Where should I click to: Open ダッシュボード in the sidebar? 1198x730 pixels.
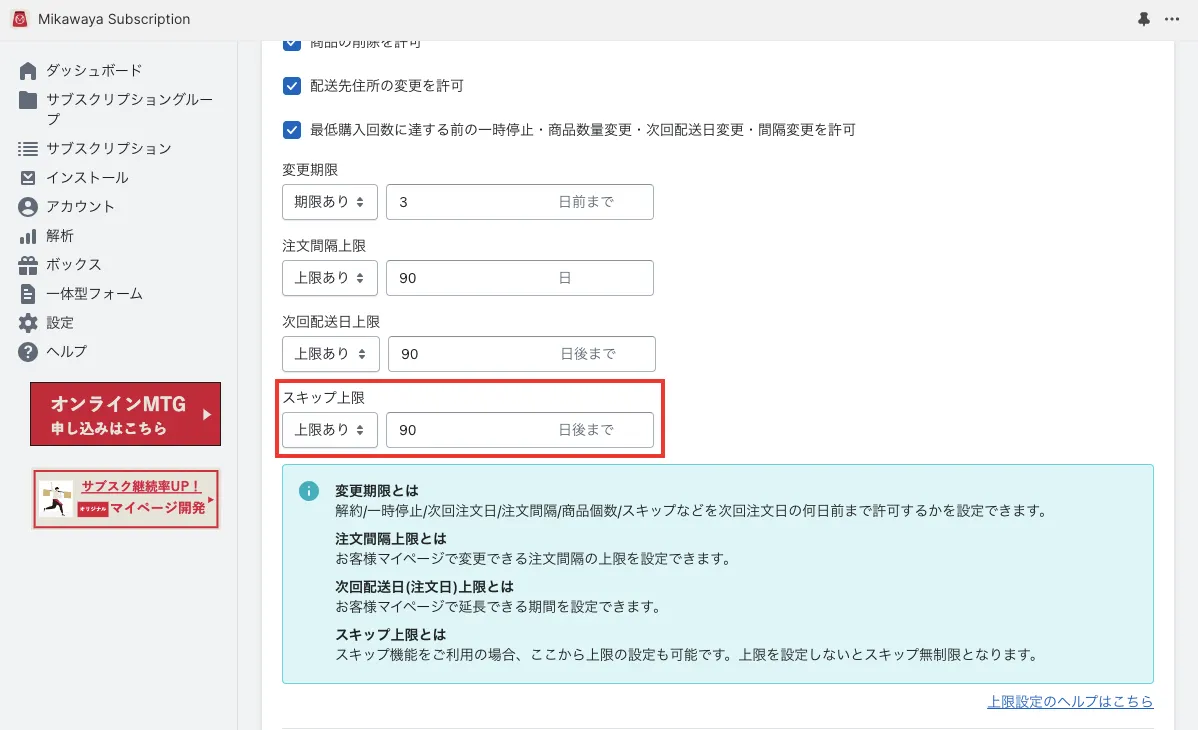(94, 70)
